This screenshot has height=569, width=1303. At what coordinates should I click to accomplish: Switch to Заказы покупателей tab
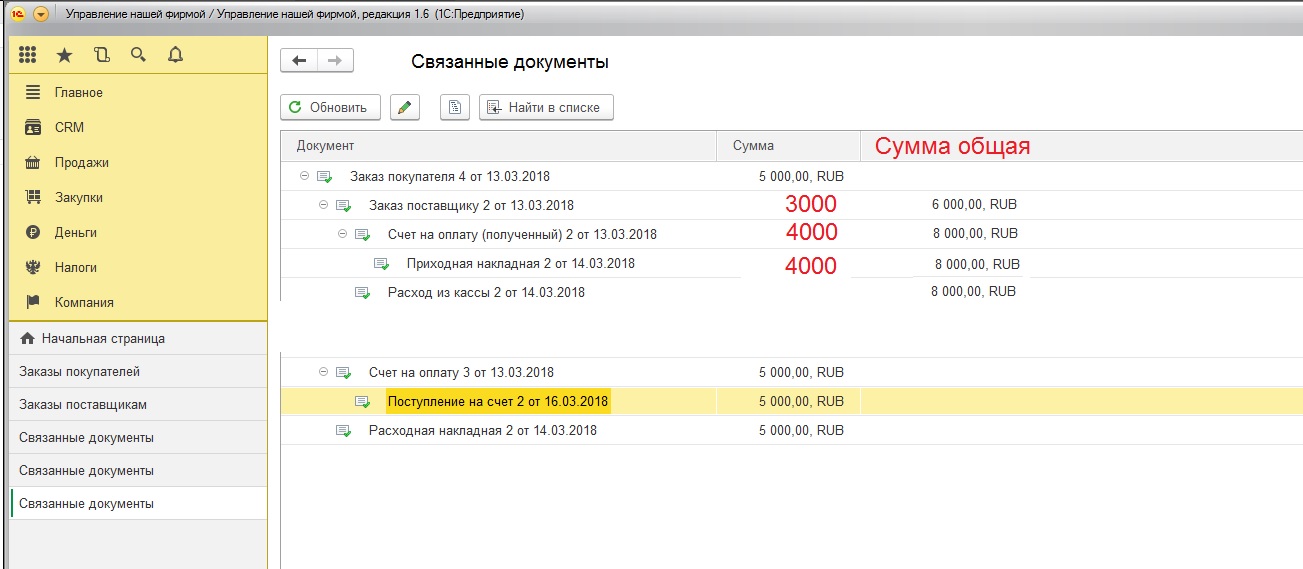coord(80,372)
